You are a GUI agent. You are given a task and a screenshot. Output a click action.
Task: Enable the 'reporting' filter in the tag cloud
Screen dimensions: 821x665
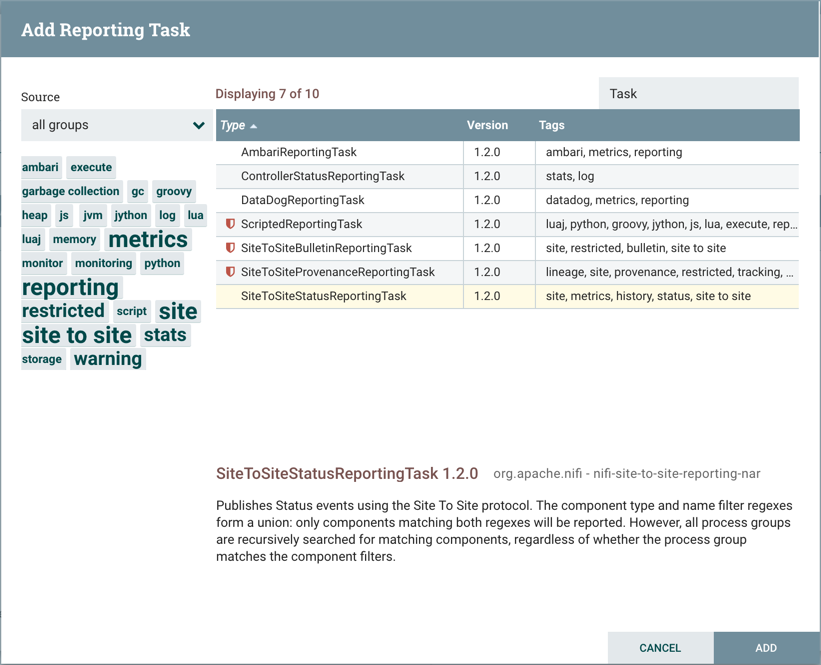click(70, 287)
